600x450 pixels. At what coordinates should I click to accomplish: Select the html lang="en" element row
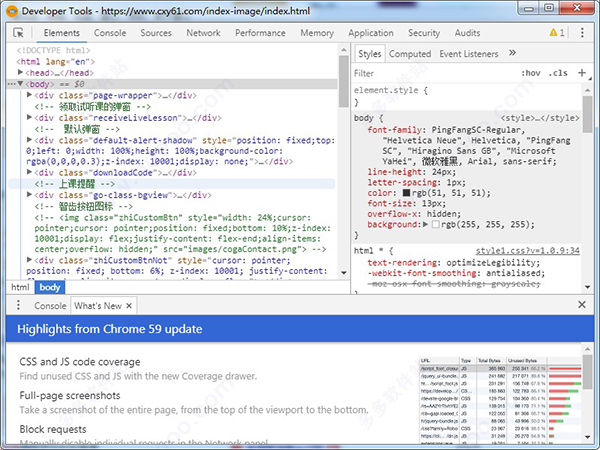[55, 61]
